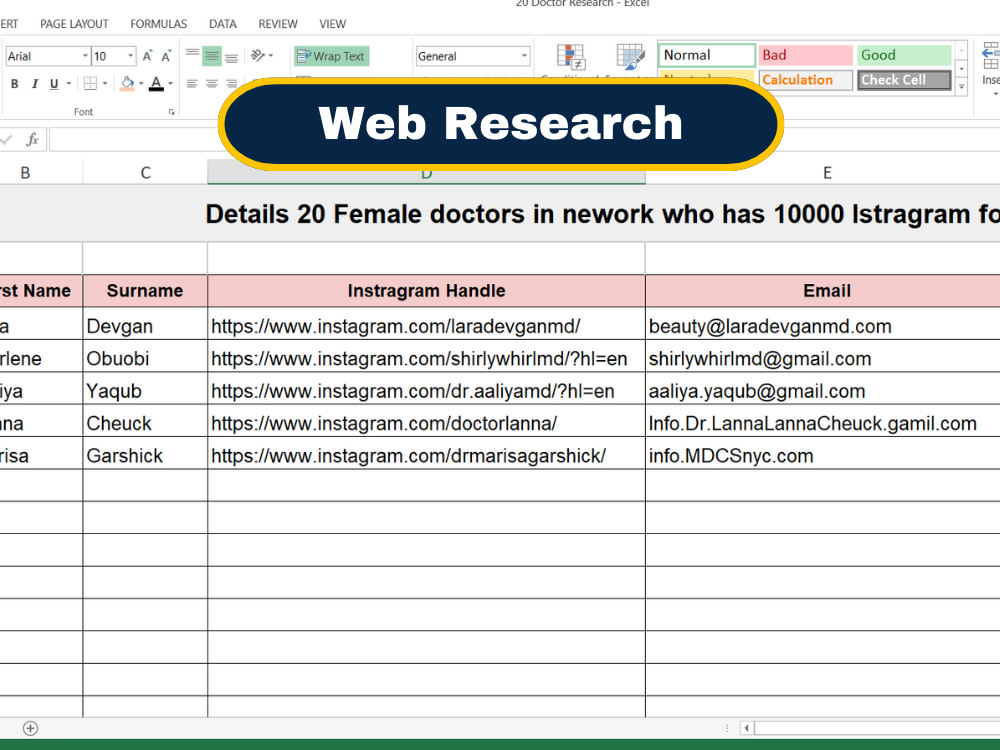Apply the Normal cell style
The image size is (1000, 750).
click(x=707, y=55)
